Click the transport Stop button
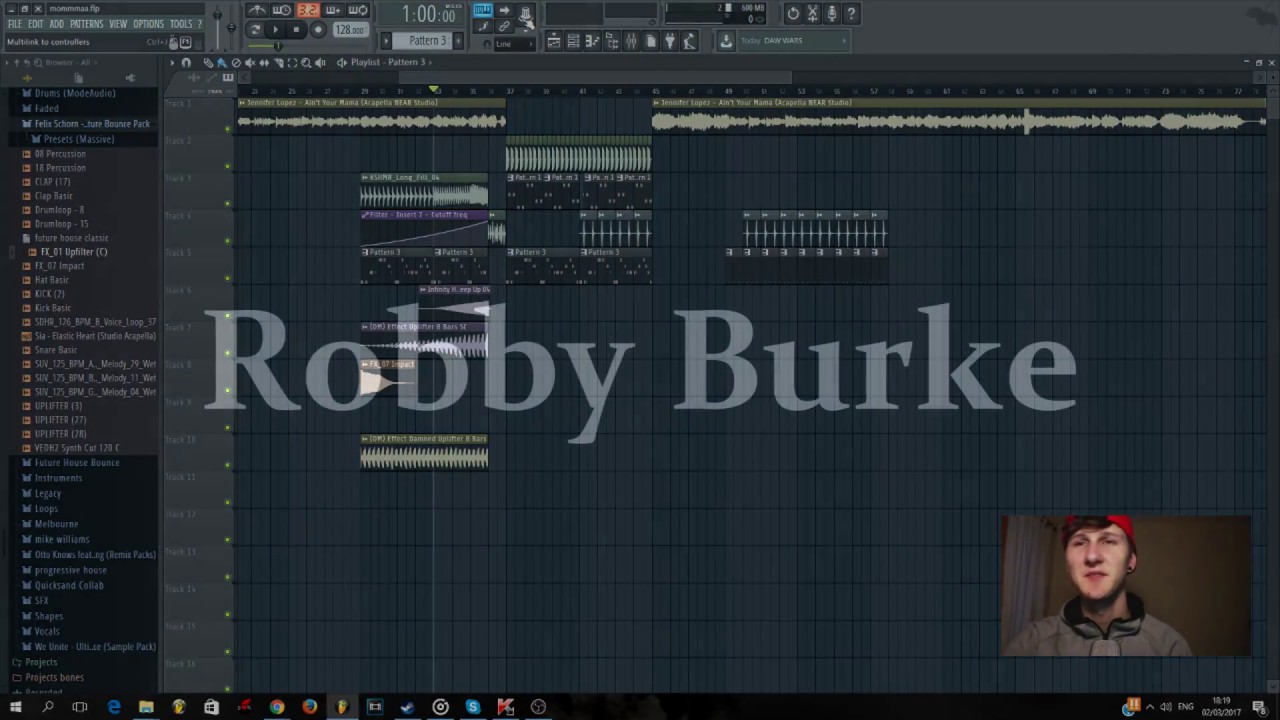The height and width of the screenshot is (720, 1280). (x=296, y=30)
